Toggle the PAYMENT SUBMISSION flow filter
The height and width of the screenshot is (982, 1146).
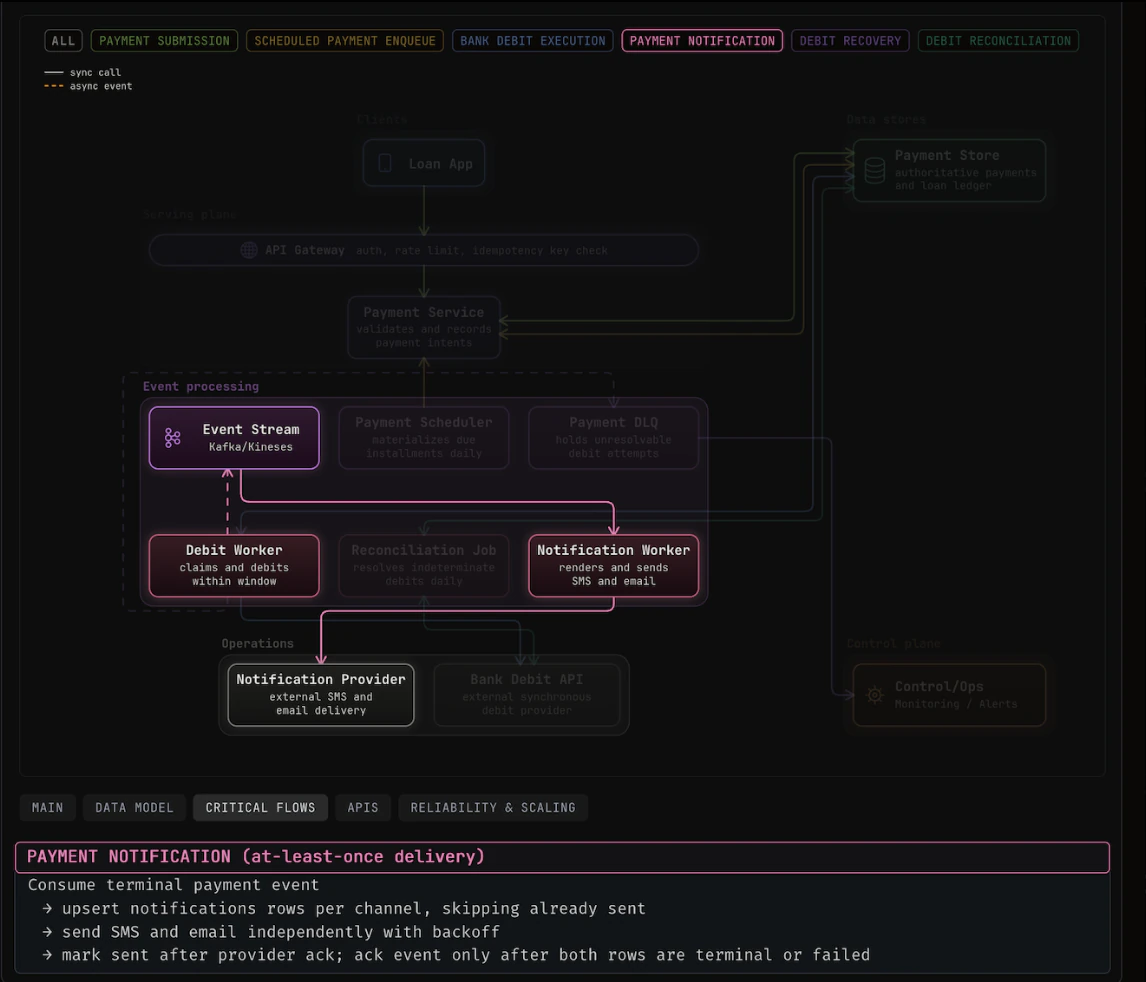click(164, 41)
